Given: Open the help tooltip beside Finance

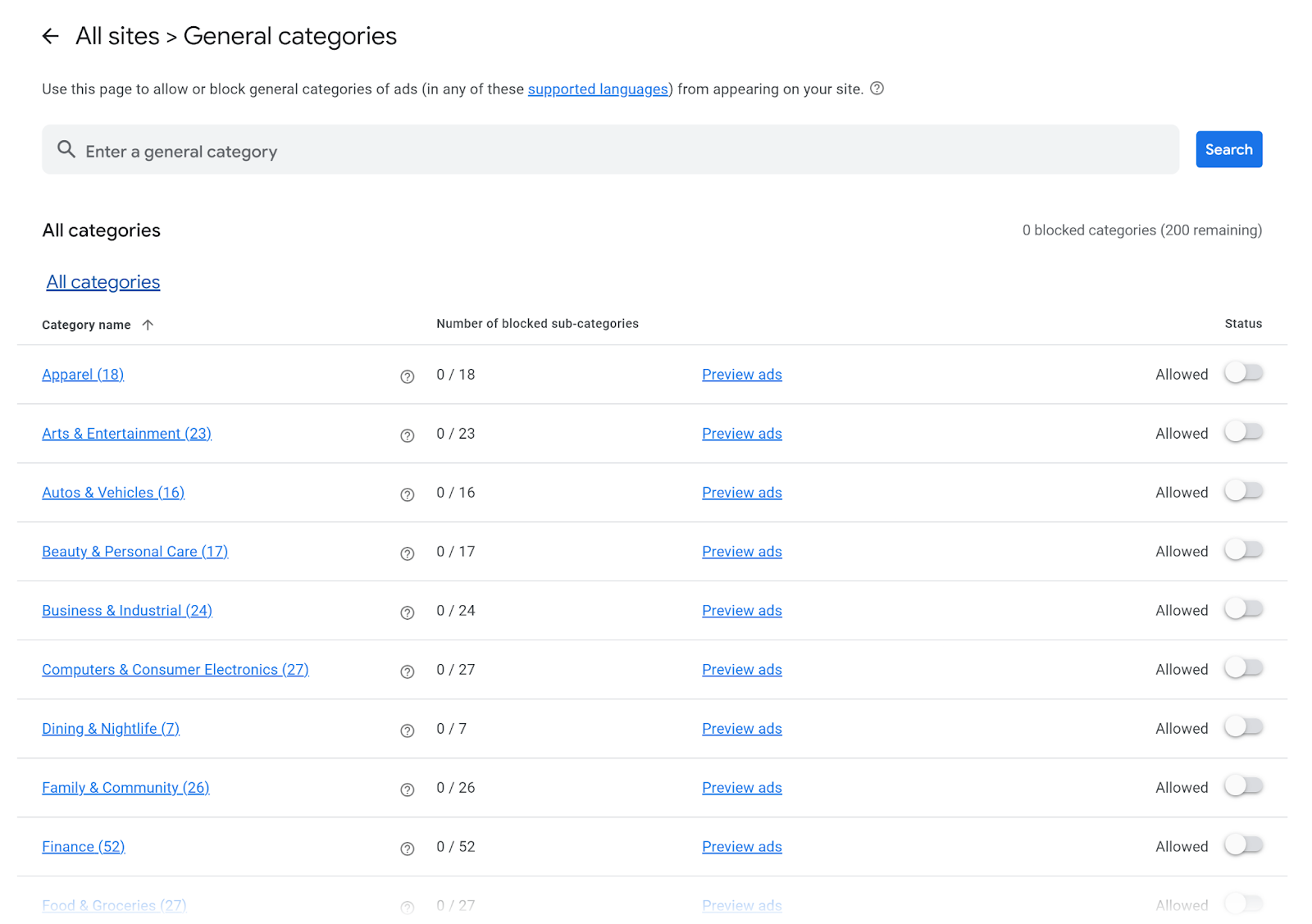Looking at the screenshot, I should click(x=407, y=849).
